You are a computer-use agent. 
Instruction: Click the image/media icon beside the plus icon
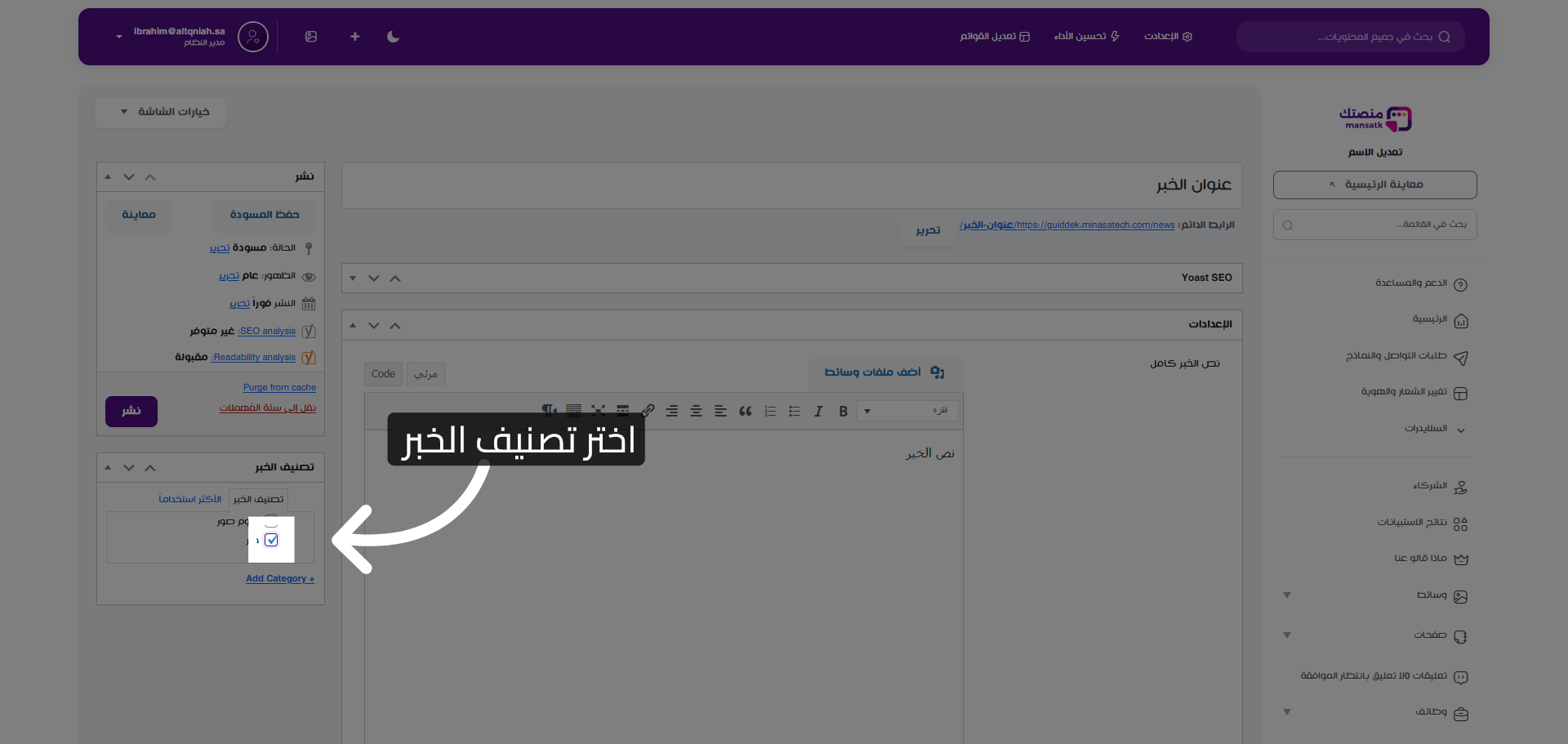pos(311,37)
